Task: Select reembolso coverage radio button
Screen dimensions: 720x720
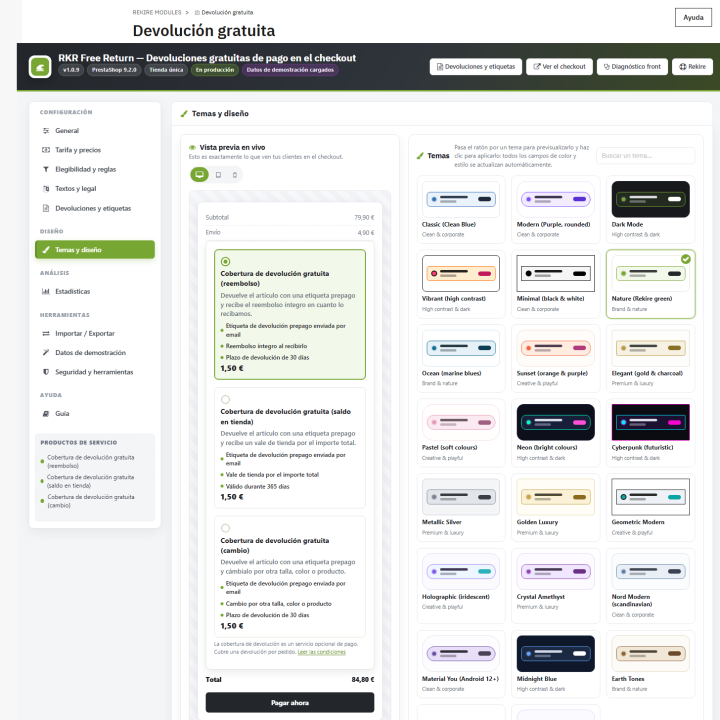Action: point(225,262)
